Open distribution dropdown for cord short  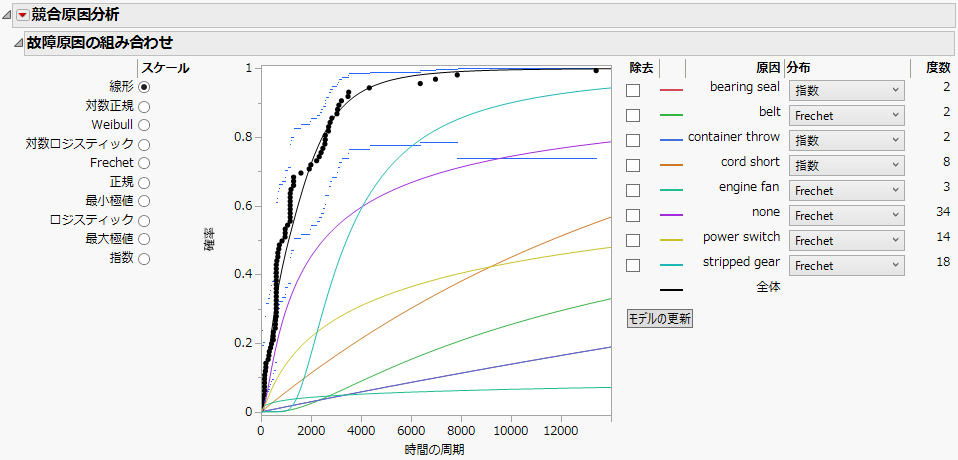847,166
